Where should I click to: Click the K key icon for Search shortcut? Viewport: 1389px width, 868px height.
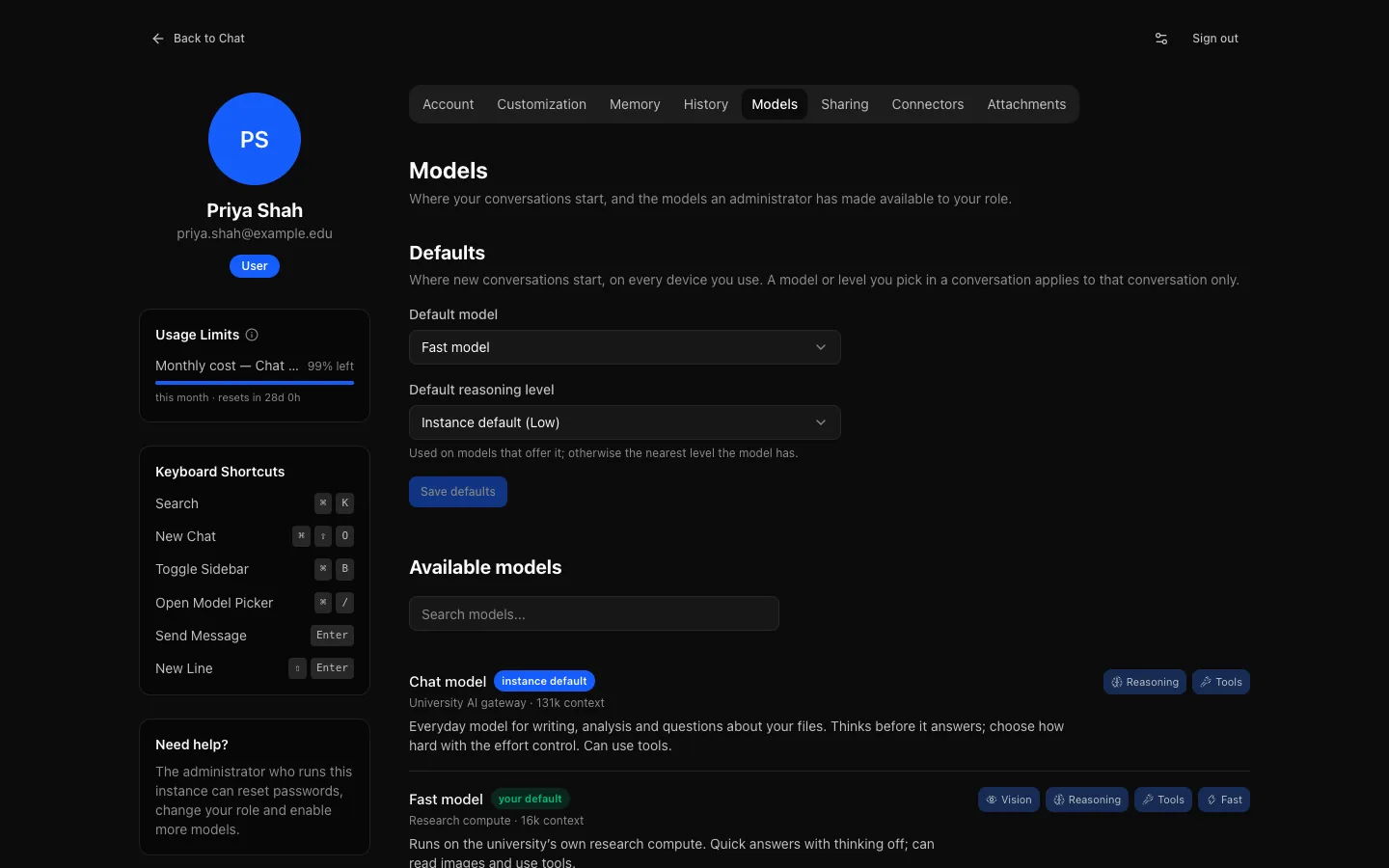pyautogui.click(x=345, y=503)
